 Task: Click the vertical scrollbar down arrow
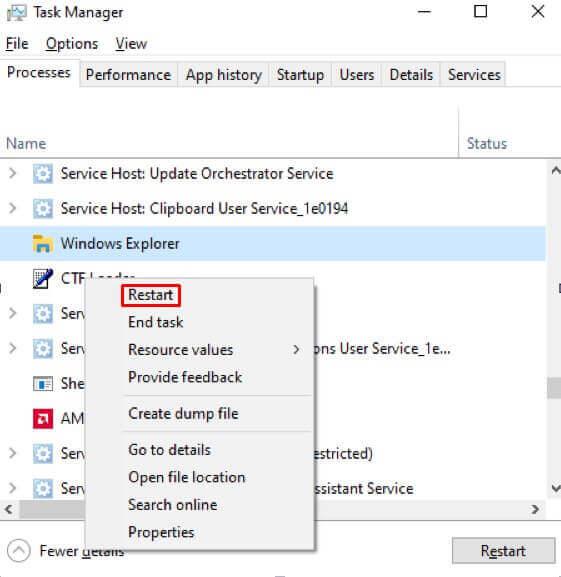point(555,488)
